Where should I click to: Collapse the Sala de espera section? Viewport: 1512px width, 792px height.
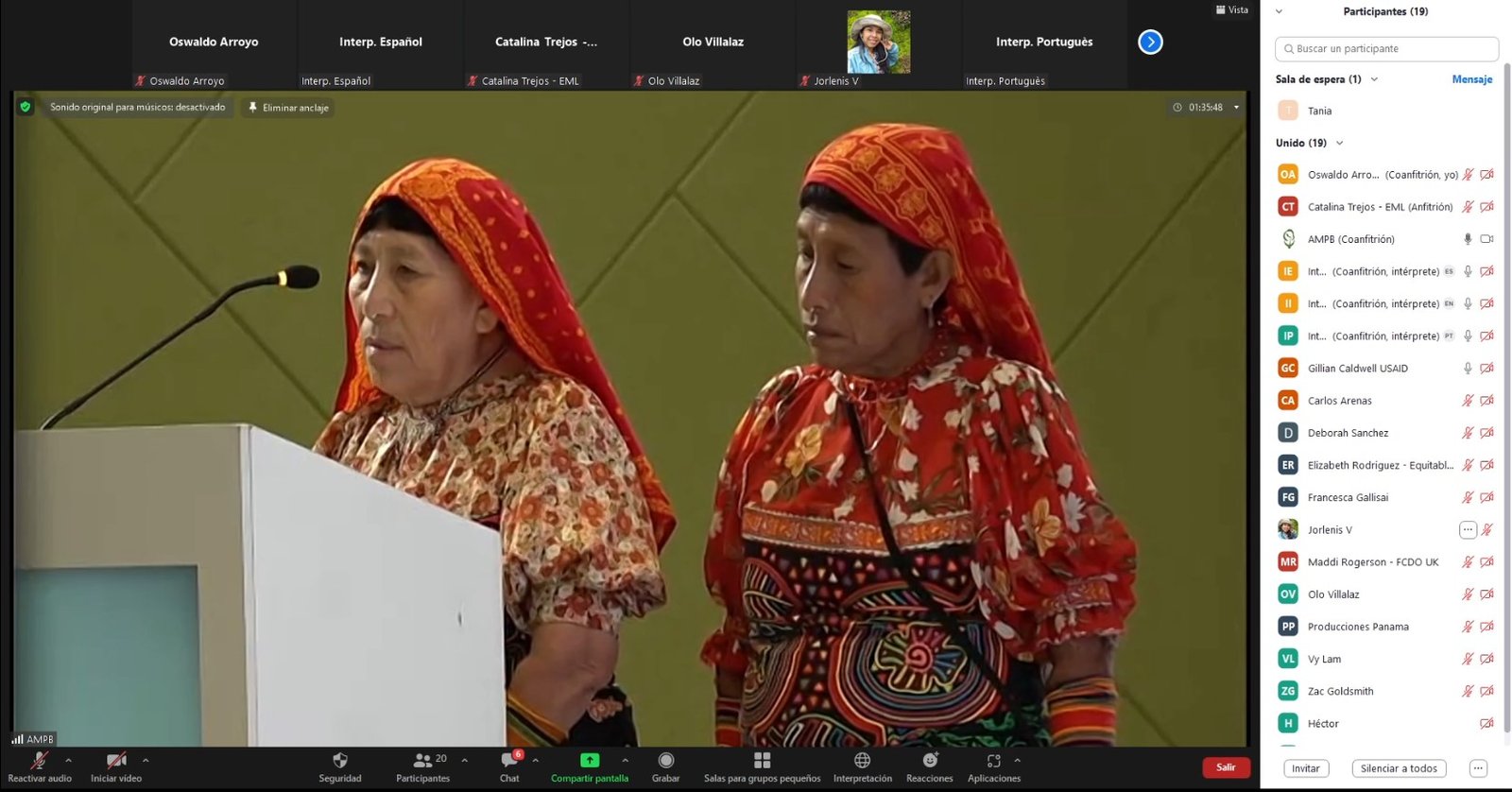1374,79
